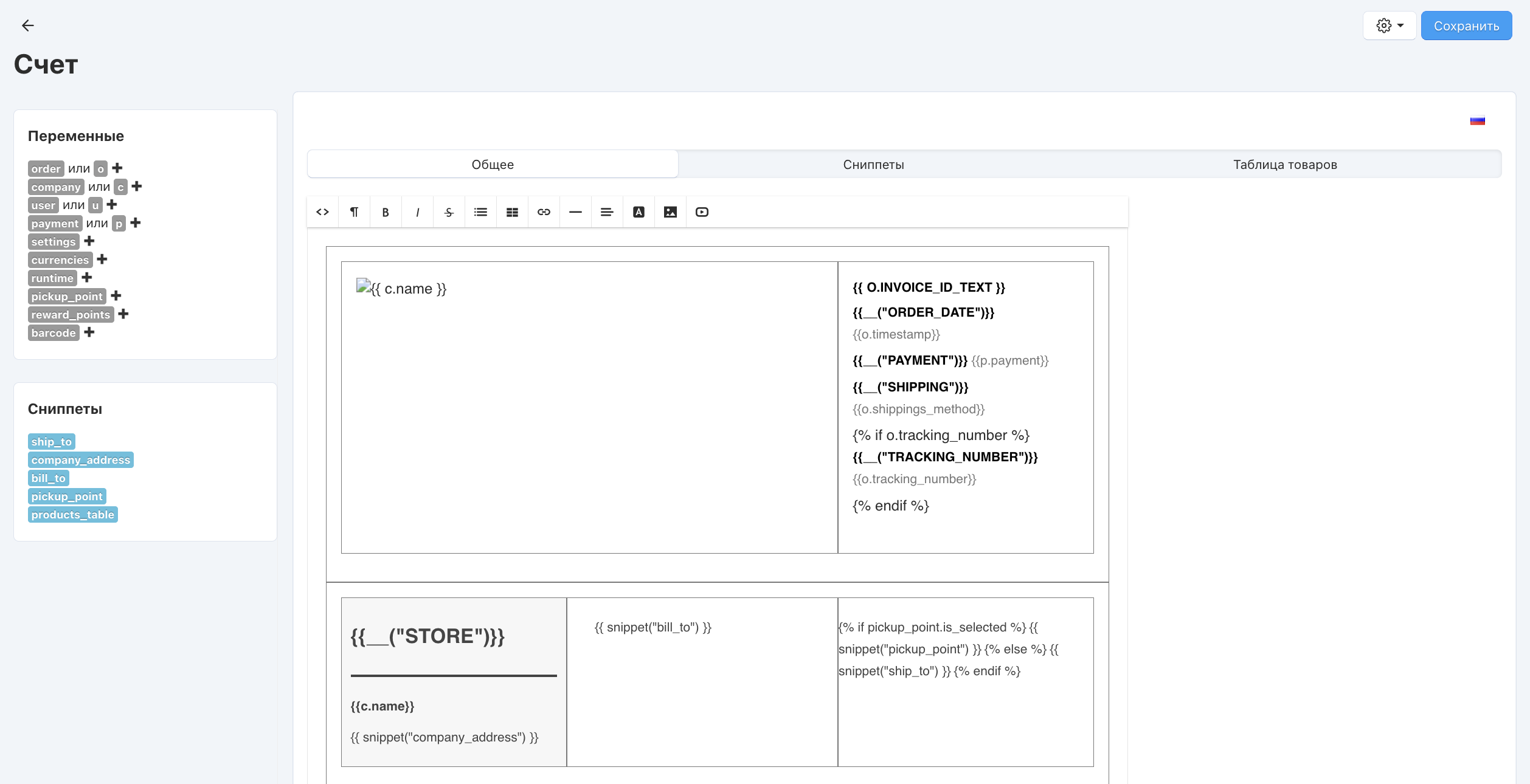Click the Сохранить button
Image resolution: width=1530 pixels, height=784 pixels.
coord(1466,26)
